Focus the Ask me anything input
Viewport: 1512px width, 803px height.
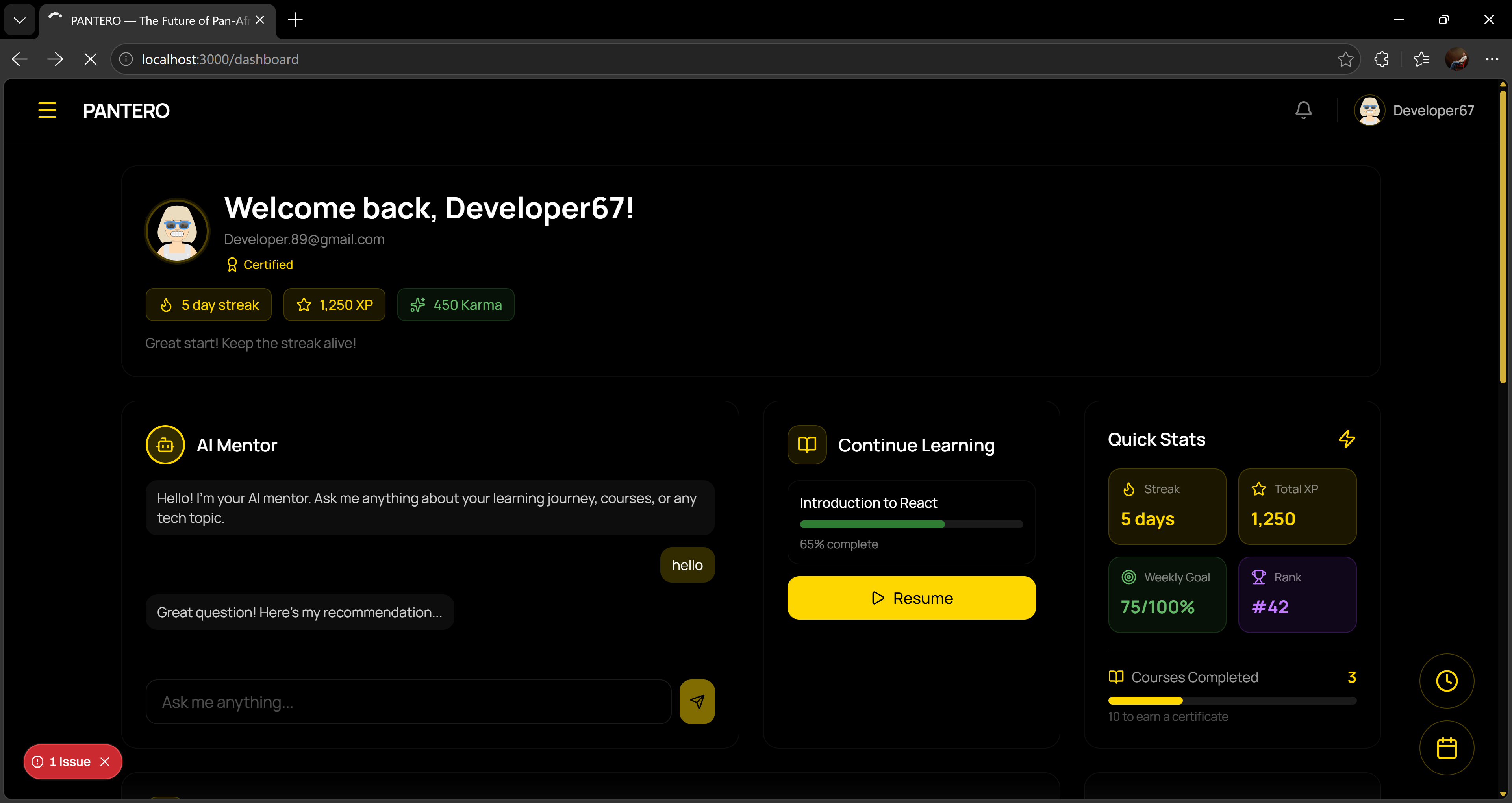(x=408, y=701)
